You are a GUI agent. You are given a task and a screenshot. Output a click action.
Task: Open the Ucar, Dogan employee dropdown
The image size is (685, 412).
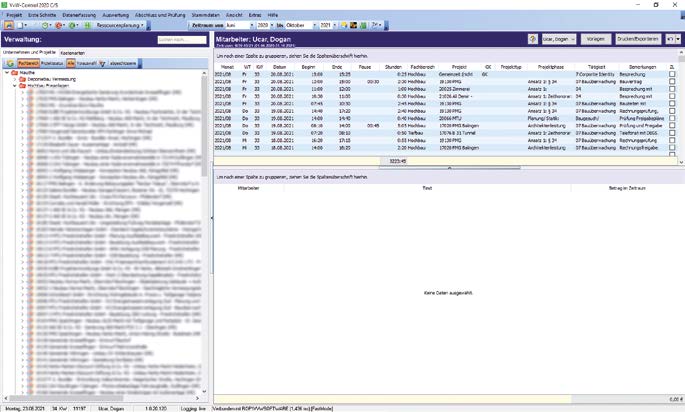tap(559, 39)
